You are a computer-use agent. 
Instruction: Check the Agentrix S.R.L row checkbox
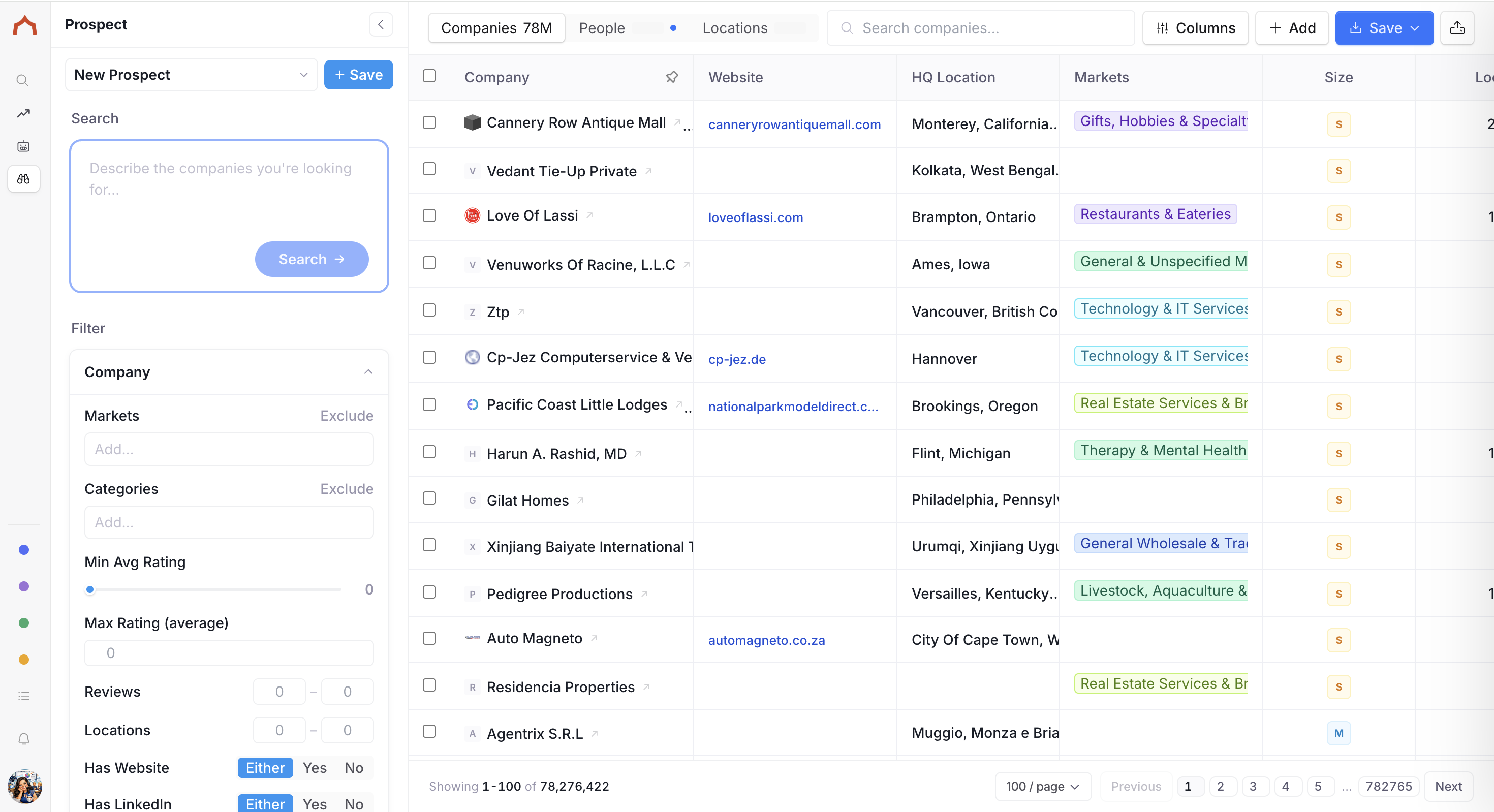pyautogui.click(x=429, y=731)
